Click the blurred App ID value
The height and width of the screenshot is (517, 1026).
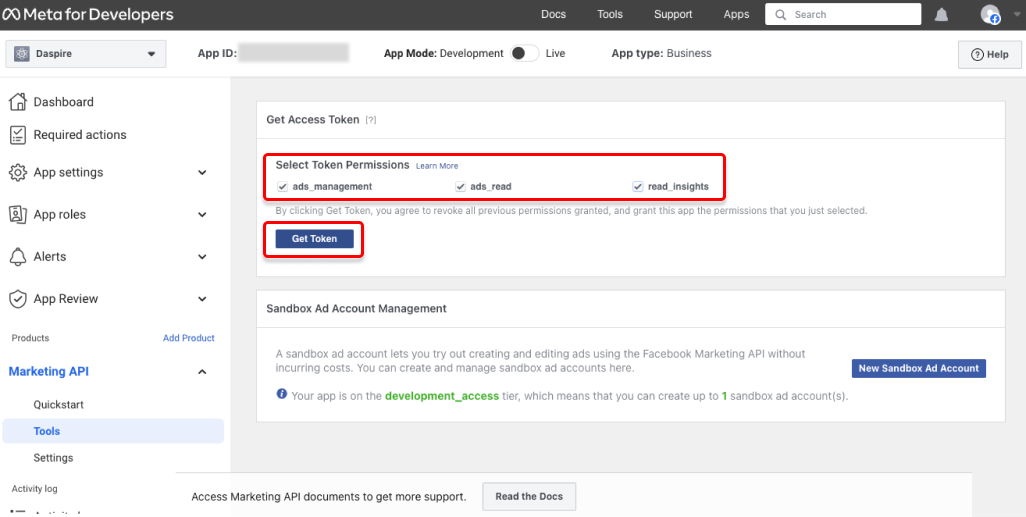[x=293, y=53]
